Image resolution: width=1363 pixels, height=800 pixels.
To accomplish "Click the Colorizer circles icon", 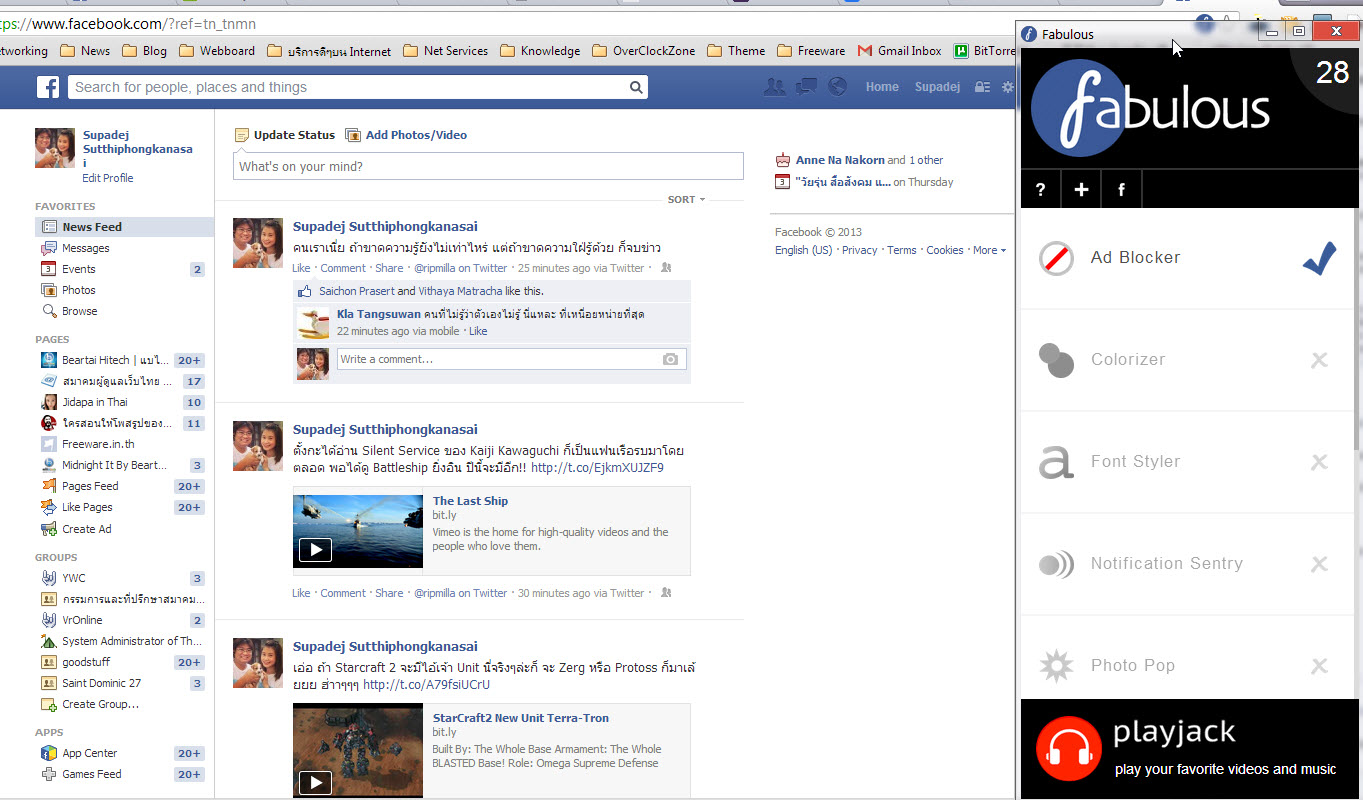I will 1056,360.
